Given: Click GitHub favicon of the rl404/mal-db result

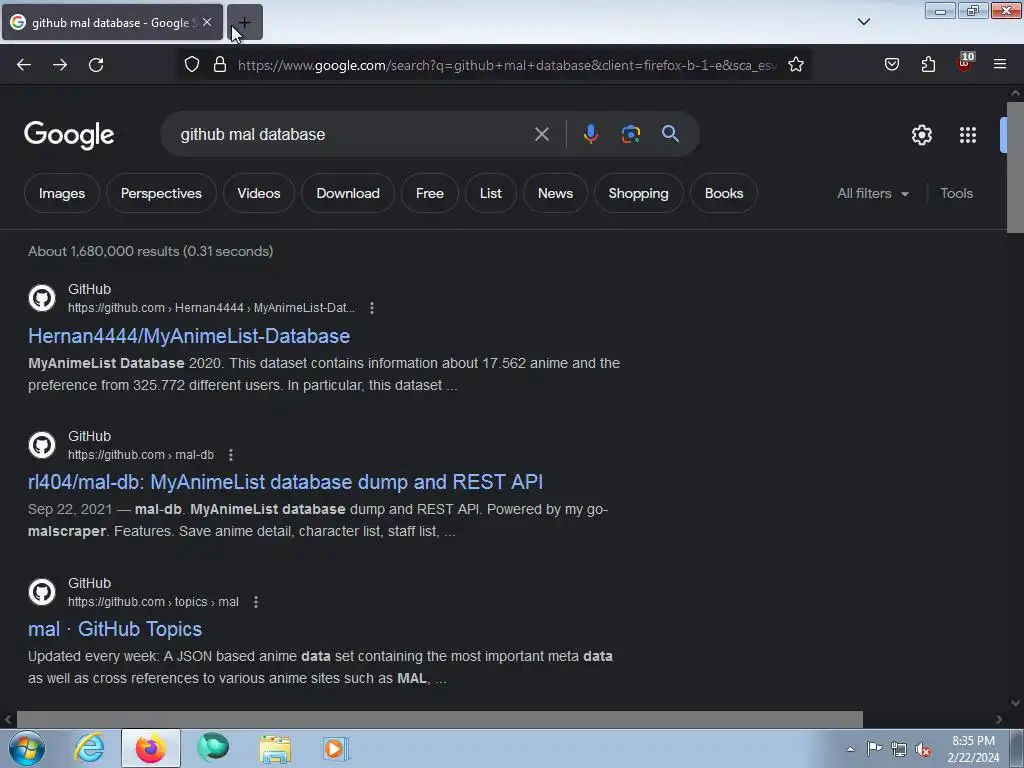Looking at the screenshot, I should pyautogui.click(x=42, y=445).
